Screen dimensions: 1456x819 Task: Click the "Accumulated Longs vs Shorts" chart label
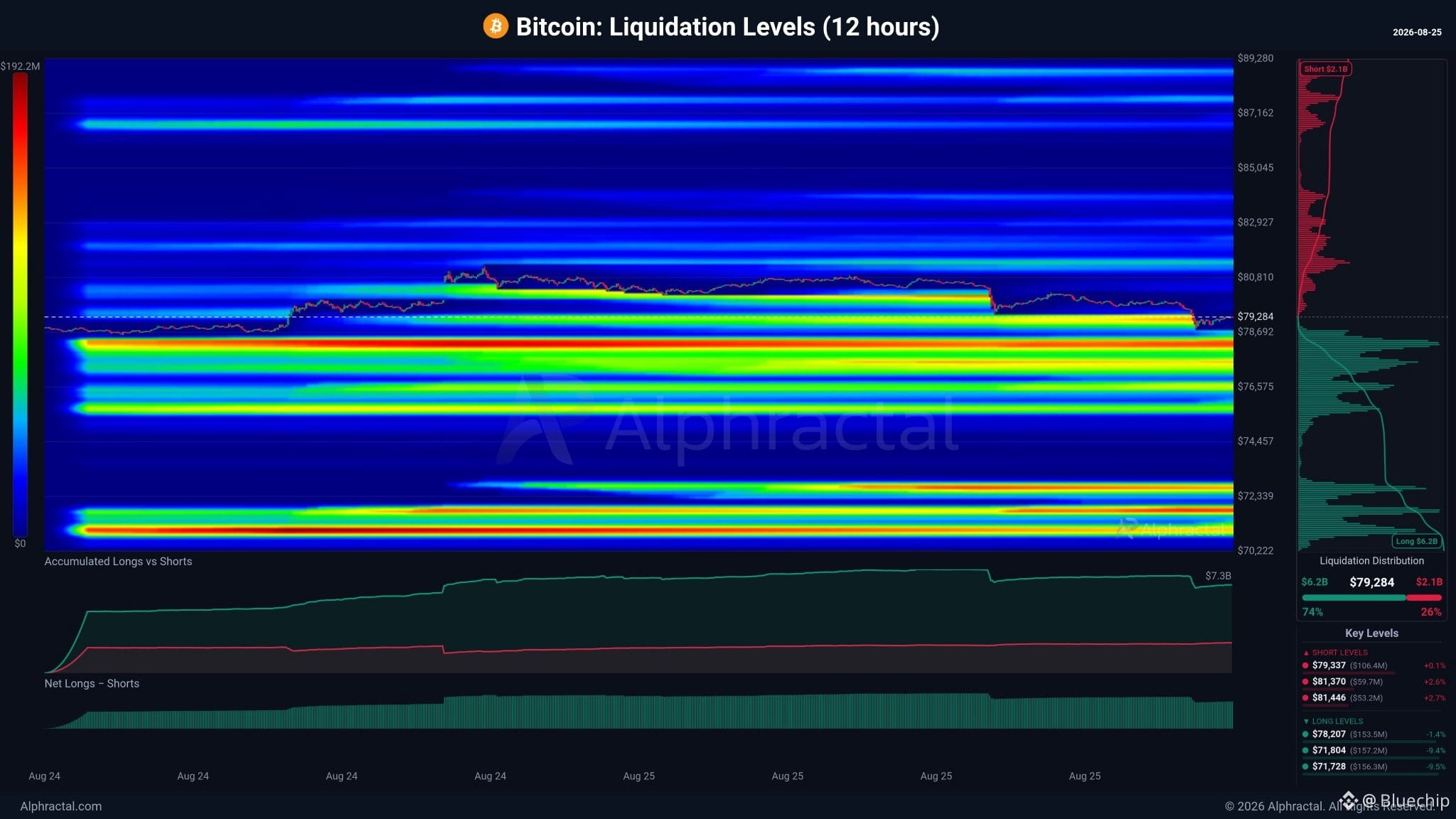(118, 562)
